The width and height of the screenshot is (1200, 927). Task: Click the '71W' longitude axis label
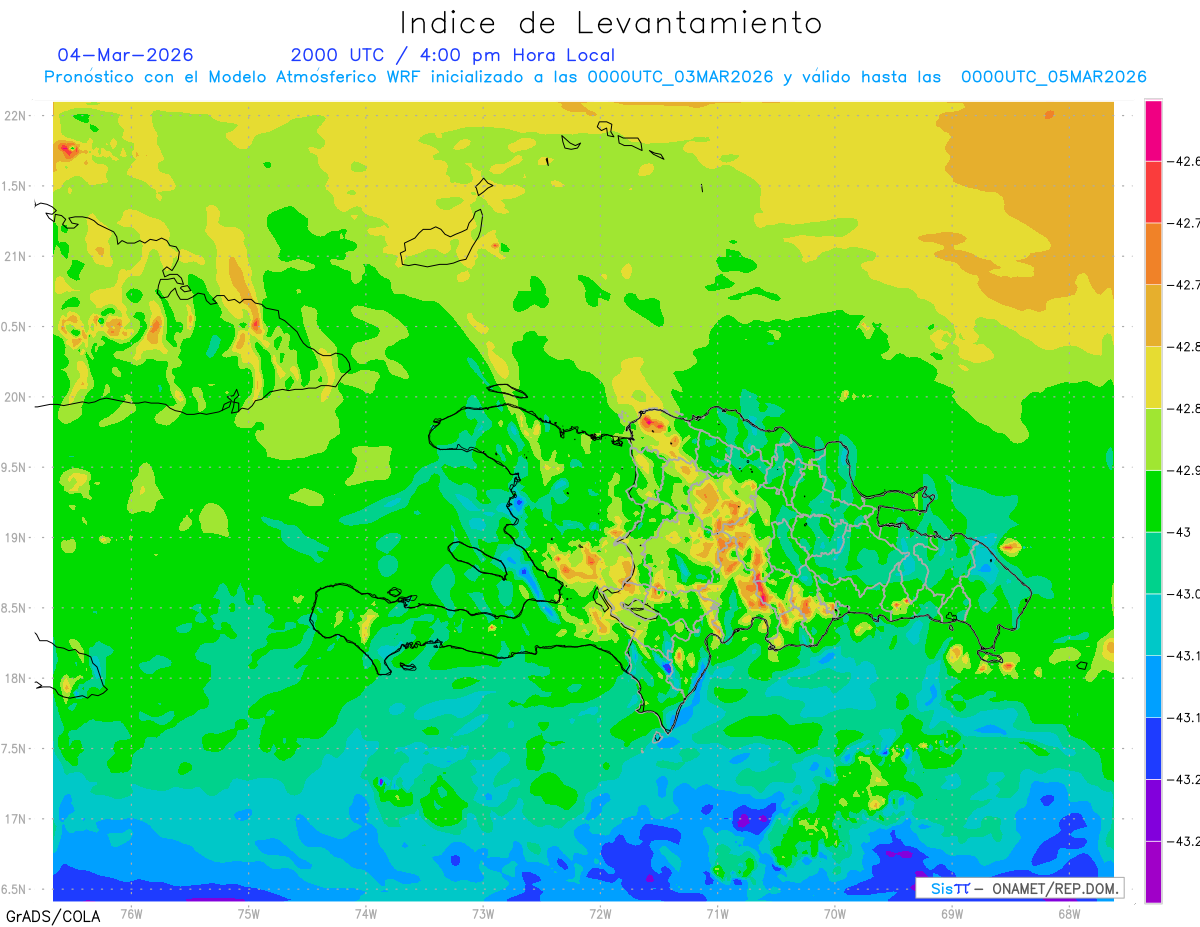click(x=717, y=914)
